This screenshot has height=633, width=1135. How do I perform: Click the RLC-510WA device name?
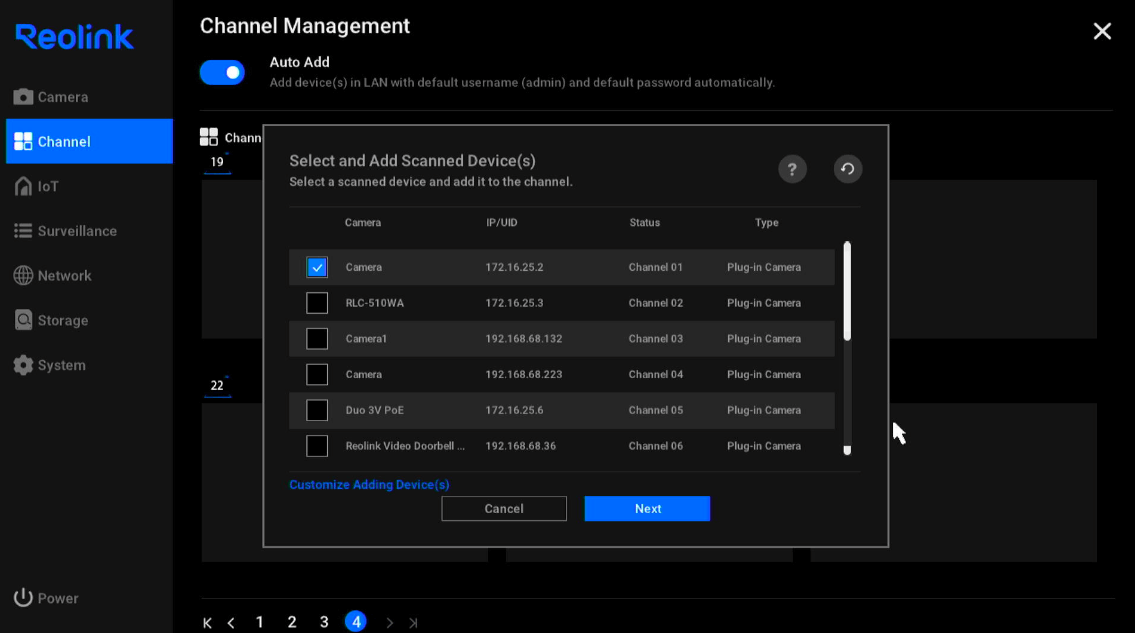pos(374,303)
